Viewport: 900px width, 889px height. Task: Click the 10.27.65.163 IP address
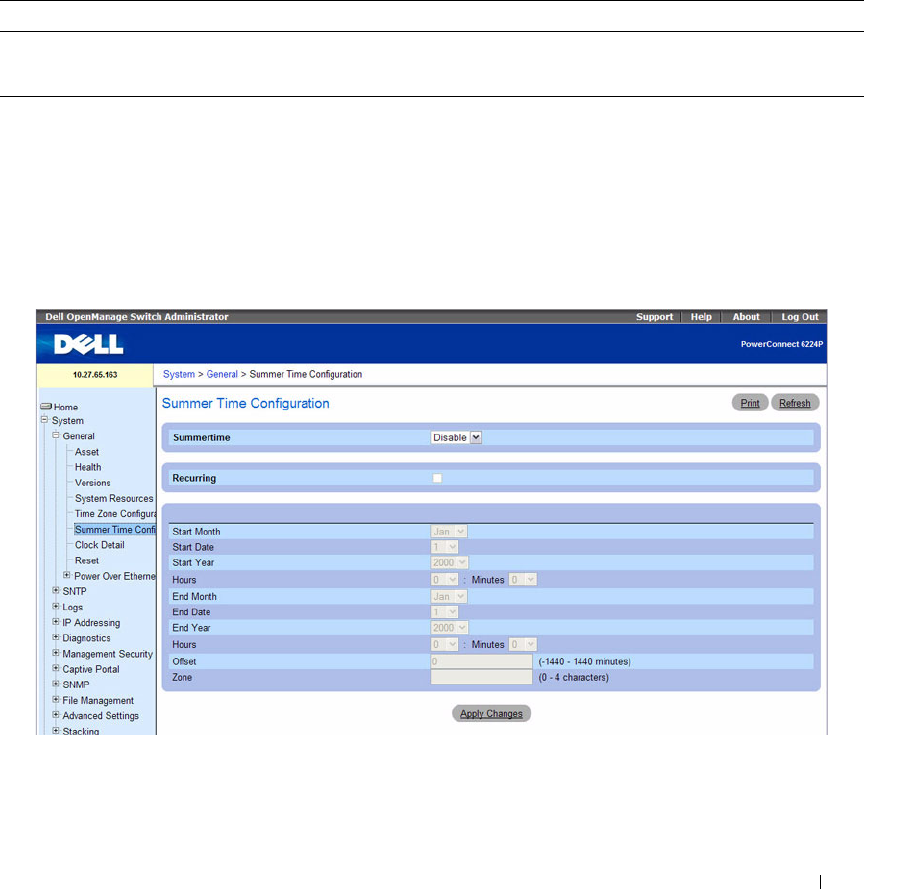point(95,375)
